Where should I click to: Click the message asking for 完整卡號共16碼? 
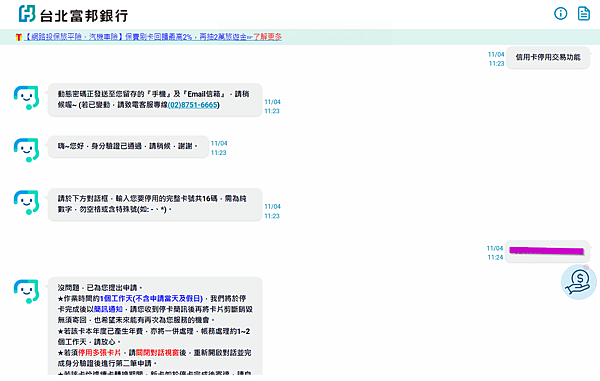[x=155, y=204]
